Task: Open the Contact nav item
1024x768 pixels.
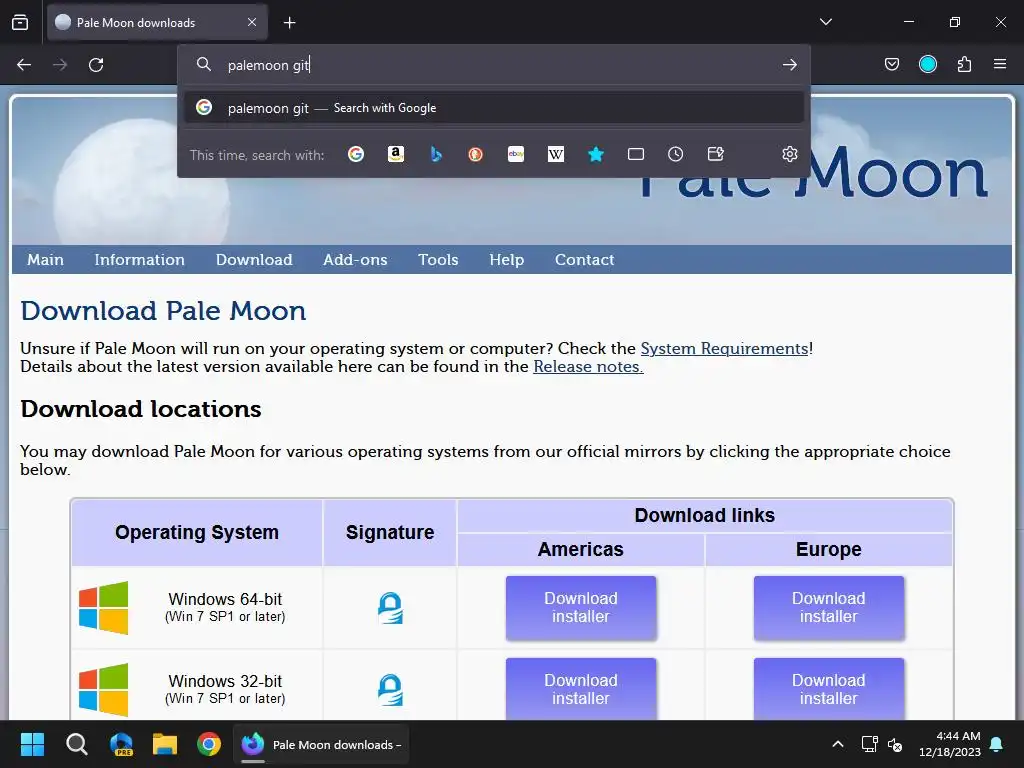Action: click(x=584, y=259)
